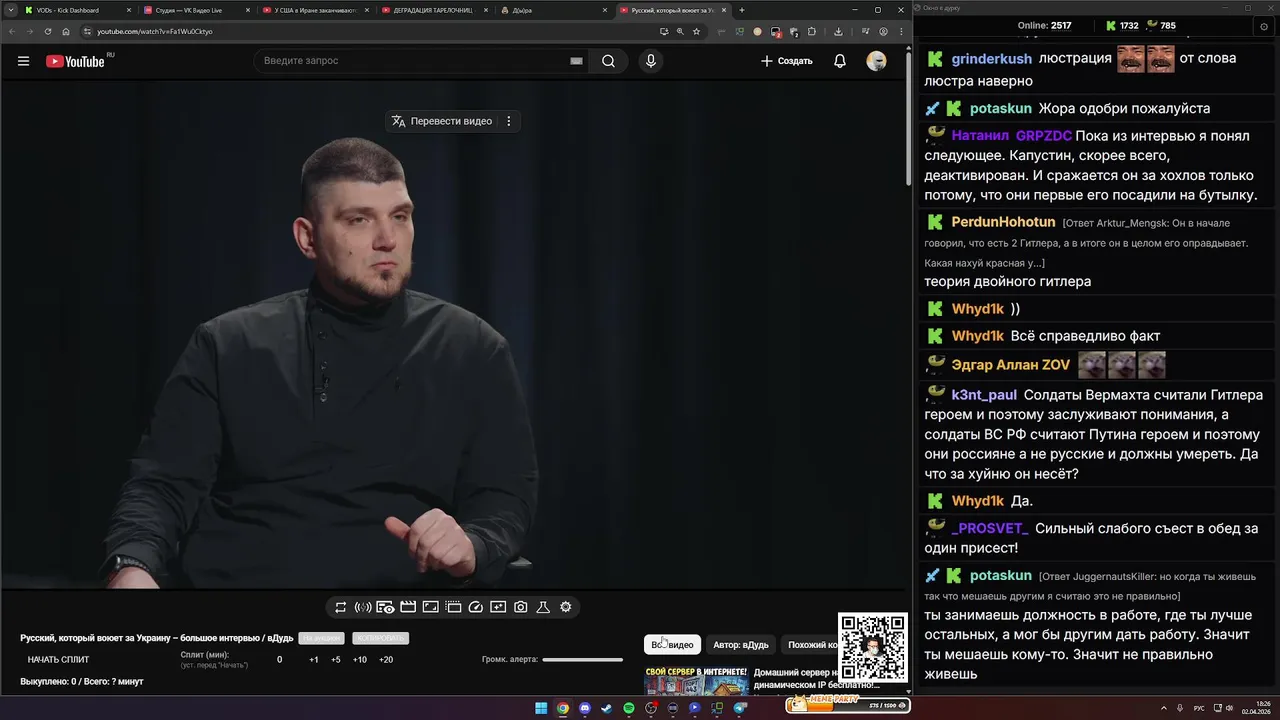Select the Все видео filter chip
Image resolution: width=1280 pixels, height=720 pixels.
(x=672, y=645)
